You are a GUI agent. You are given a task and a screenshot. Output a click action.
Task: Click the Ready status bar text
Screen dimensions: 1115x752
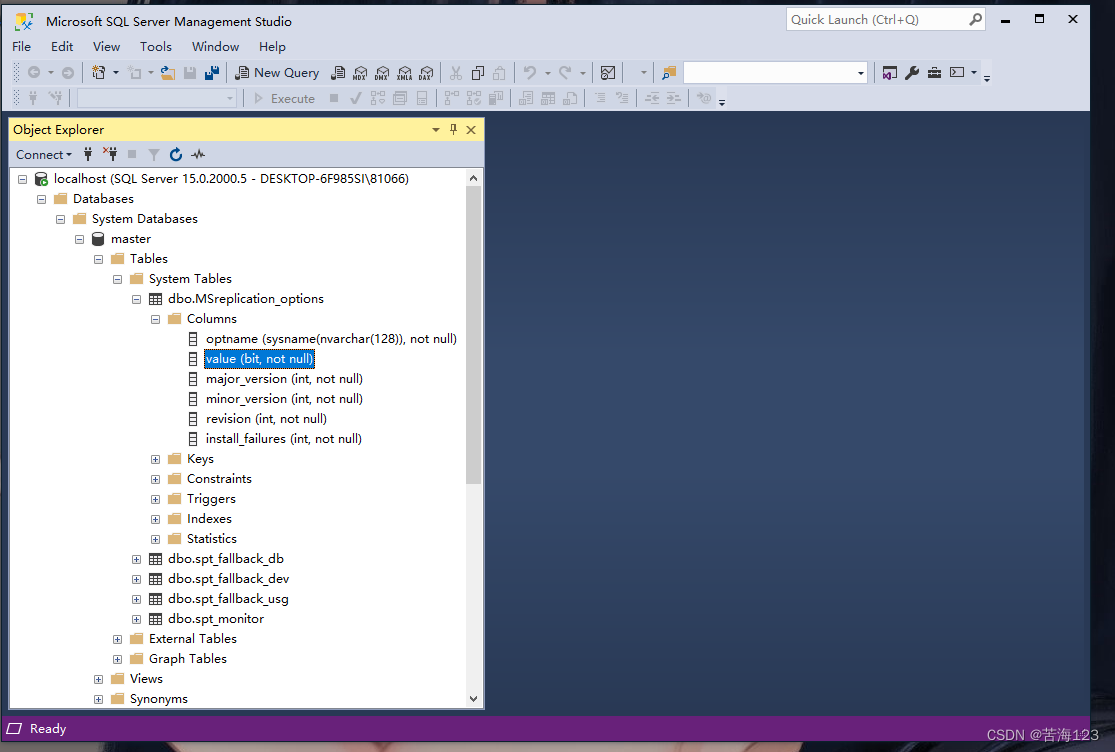click(48, 729)
